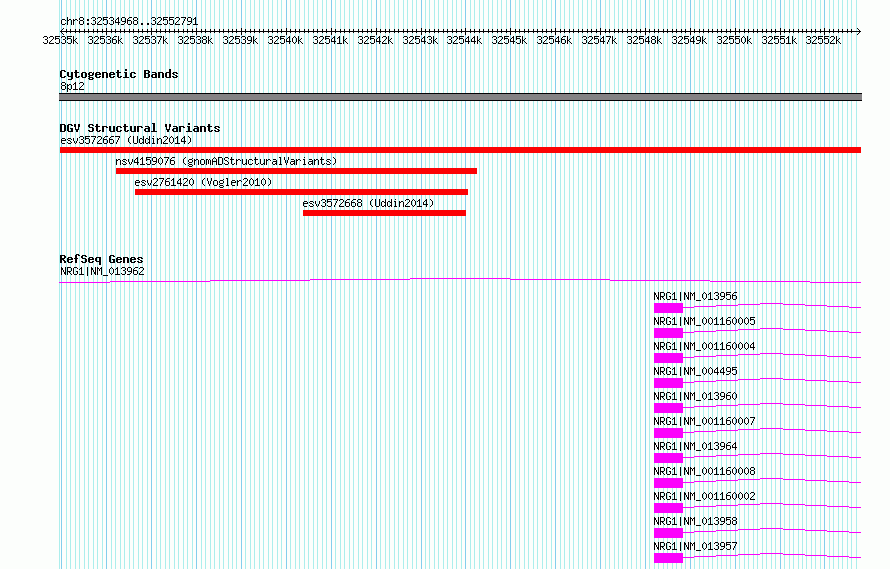The height and width of the screenshot is (569, 890).
Task: Click the DGV Structural Variants track title
Action: pyautogui.click(x=140, y=128)
